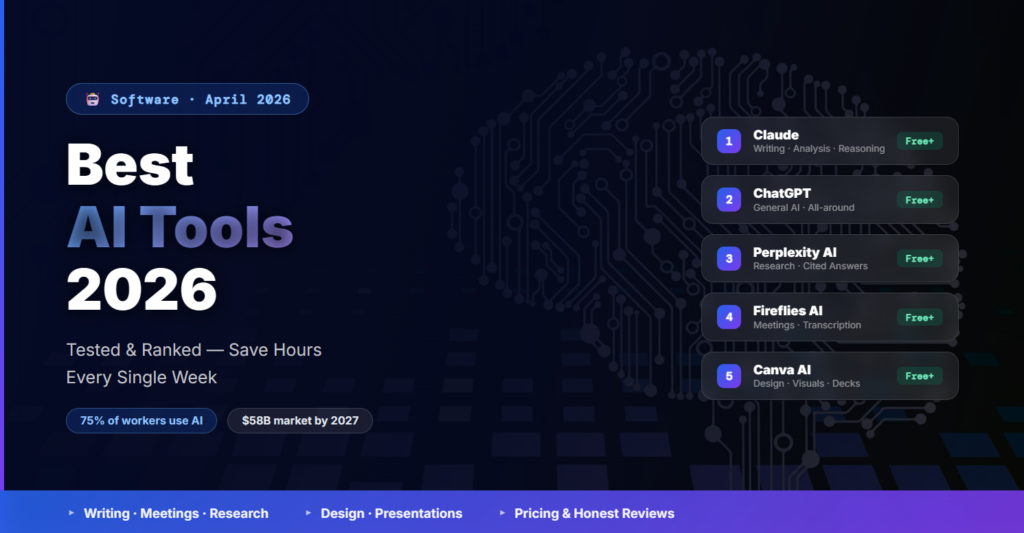1024x533 pixels.
Task: Click the number 2 rank badge
Action: click(x=728, y=200)
